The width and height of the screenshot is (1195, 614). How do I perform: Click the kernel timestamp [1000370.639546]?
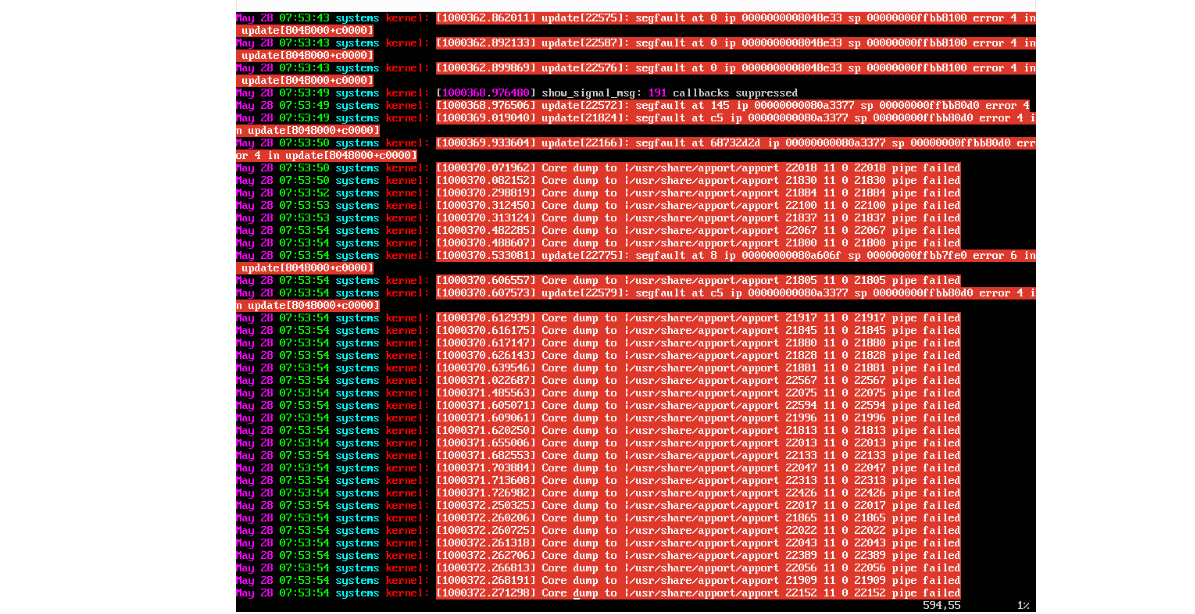(486, 368)
